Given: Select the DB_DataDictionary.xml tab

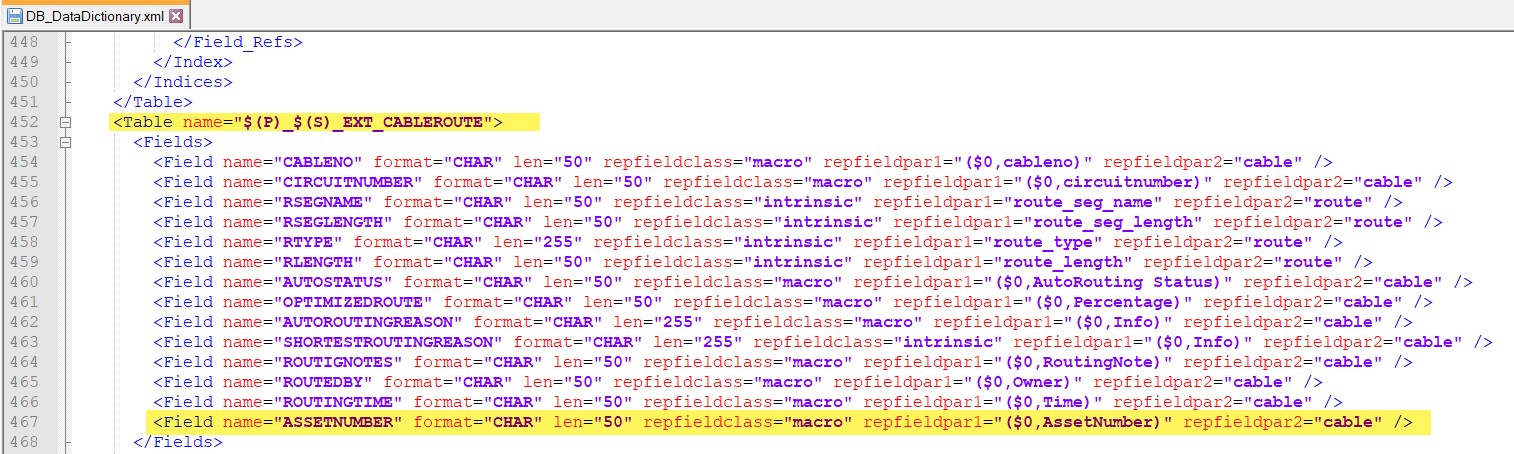Looking at the screenshot, I should 95,16.
